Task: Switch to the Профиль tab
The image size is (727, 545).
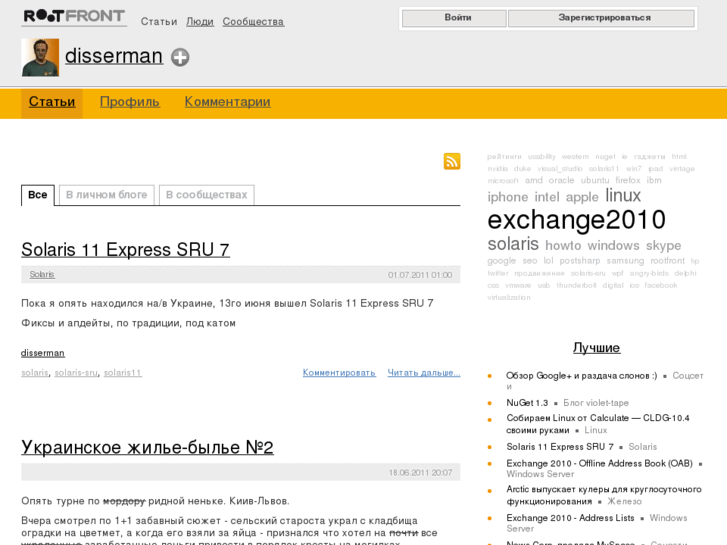Action: [x=130, y=102]
